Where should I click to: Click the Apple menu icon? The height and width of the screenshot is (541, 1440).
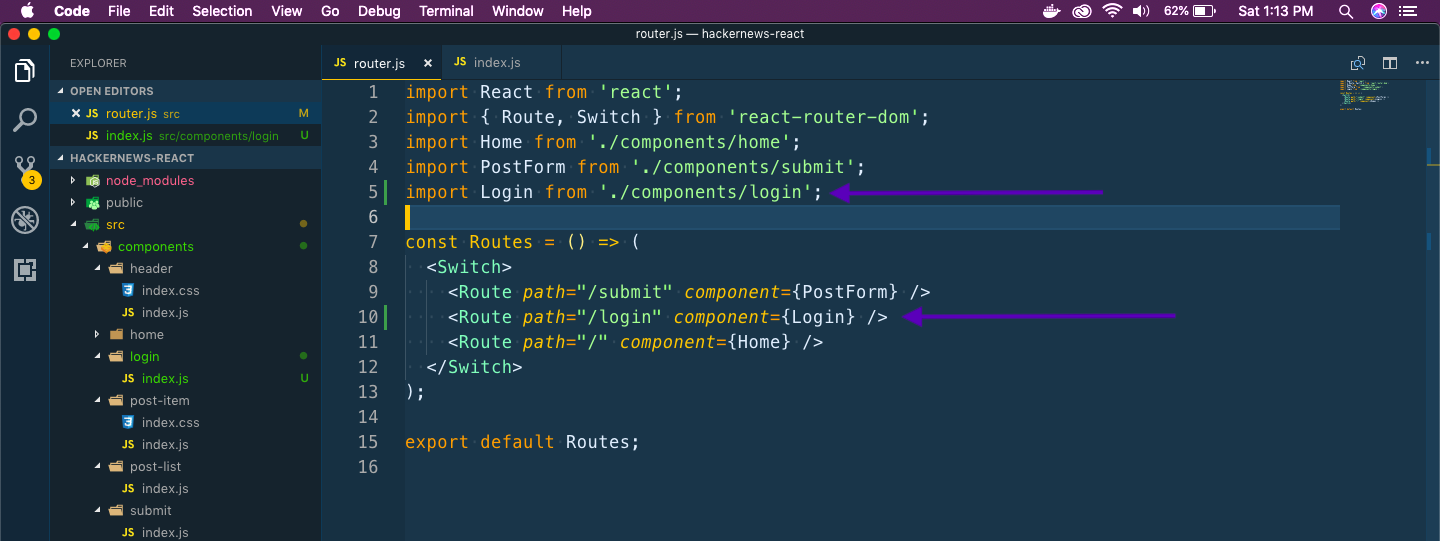coord(27,11)
